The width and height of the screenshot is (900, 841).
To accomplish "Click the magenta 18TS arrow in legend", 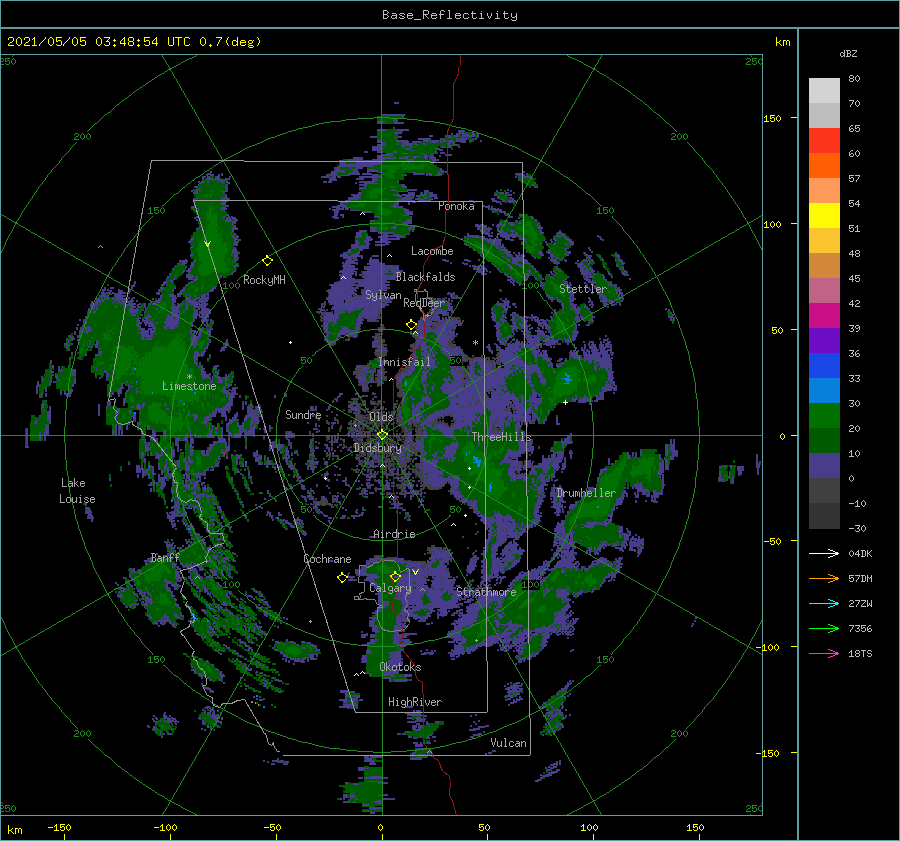I will pyautogui.click(x=824, y=653).
